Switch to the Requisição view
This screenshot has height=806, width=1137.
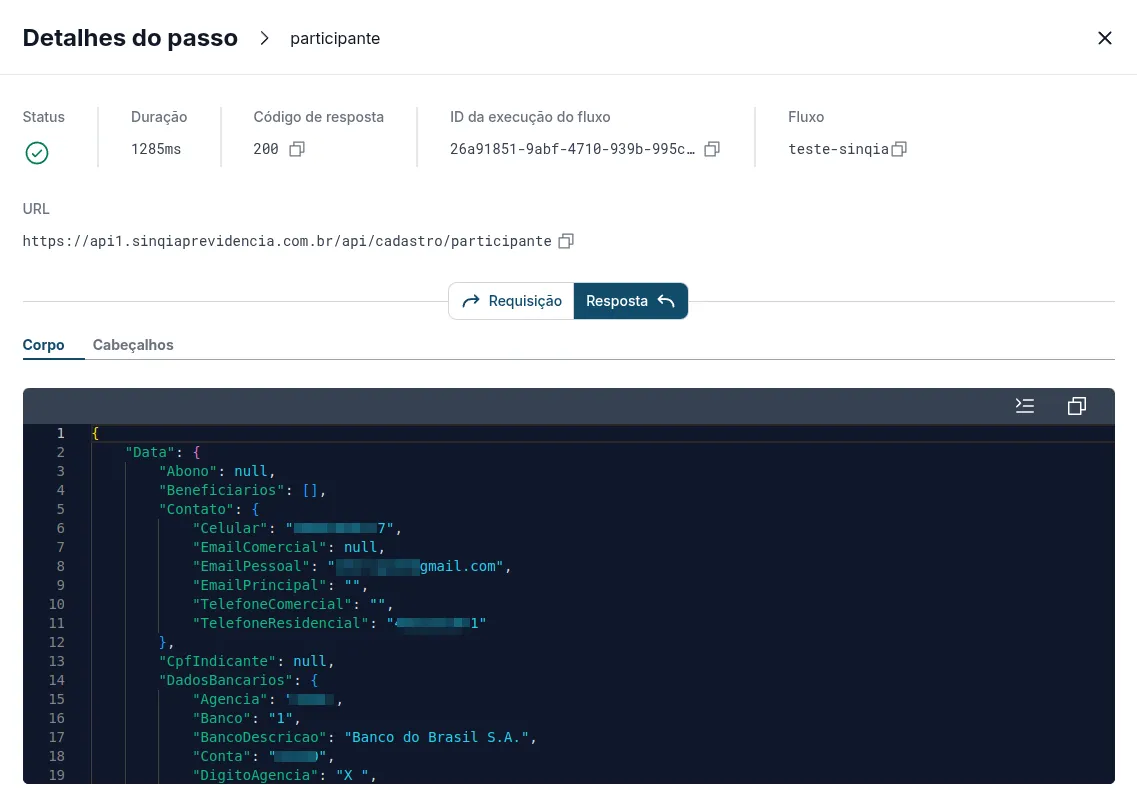click(x=511, y=301)
